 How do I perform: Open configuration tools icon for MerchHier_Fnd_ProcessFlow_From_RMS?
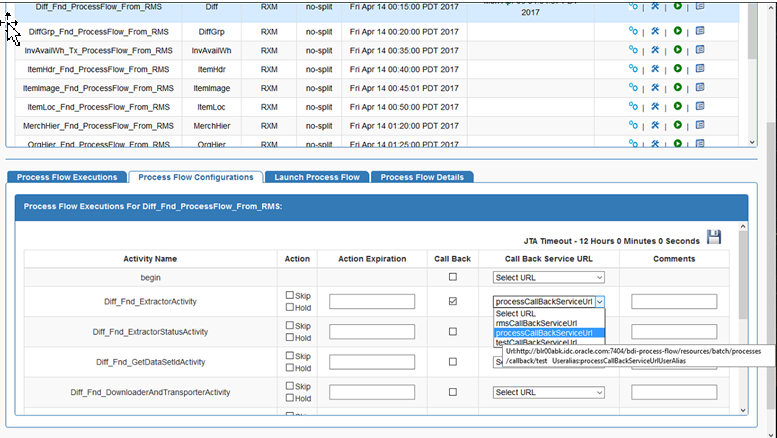655,125
